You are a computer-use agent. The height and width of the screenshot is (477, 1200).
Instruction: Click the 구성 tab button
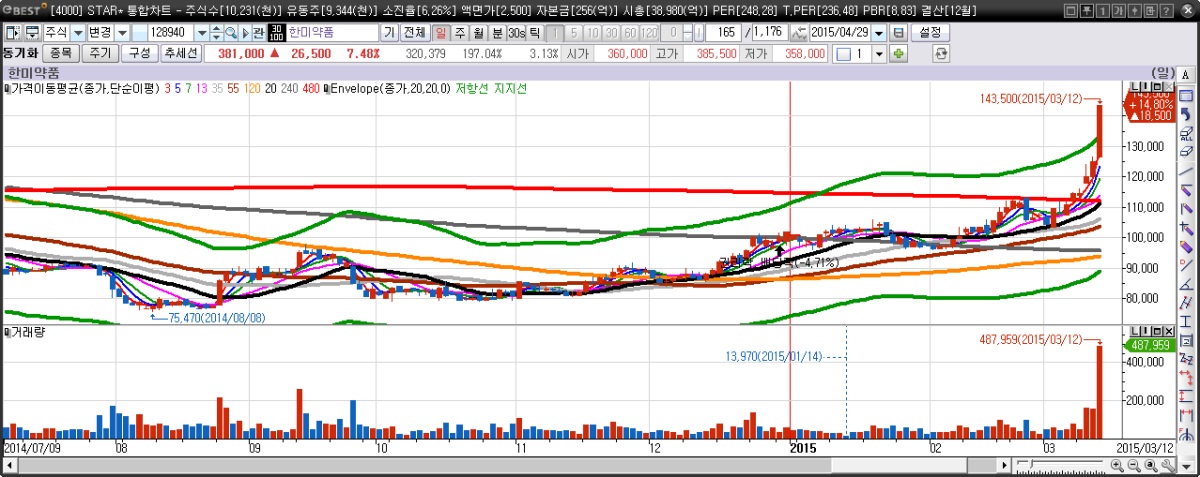[x=139, y=53]
